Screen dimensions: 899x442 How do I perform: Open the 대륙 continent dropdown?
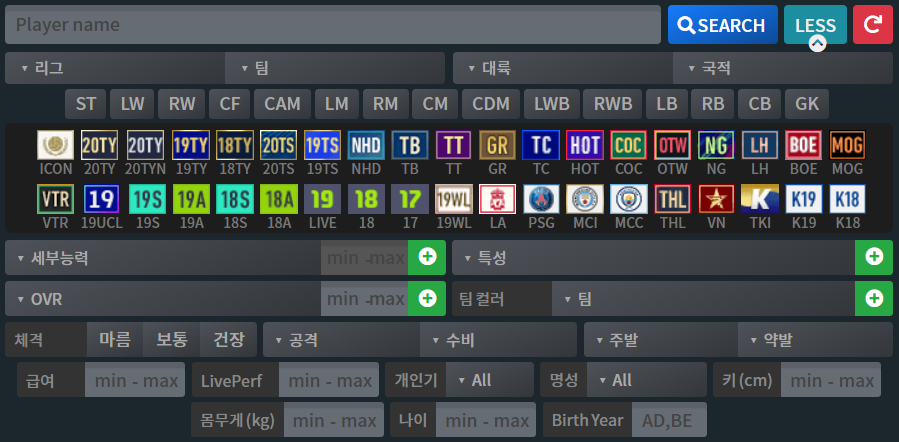point(563,68)
